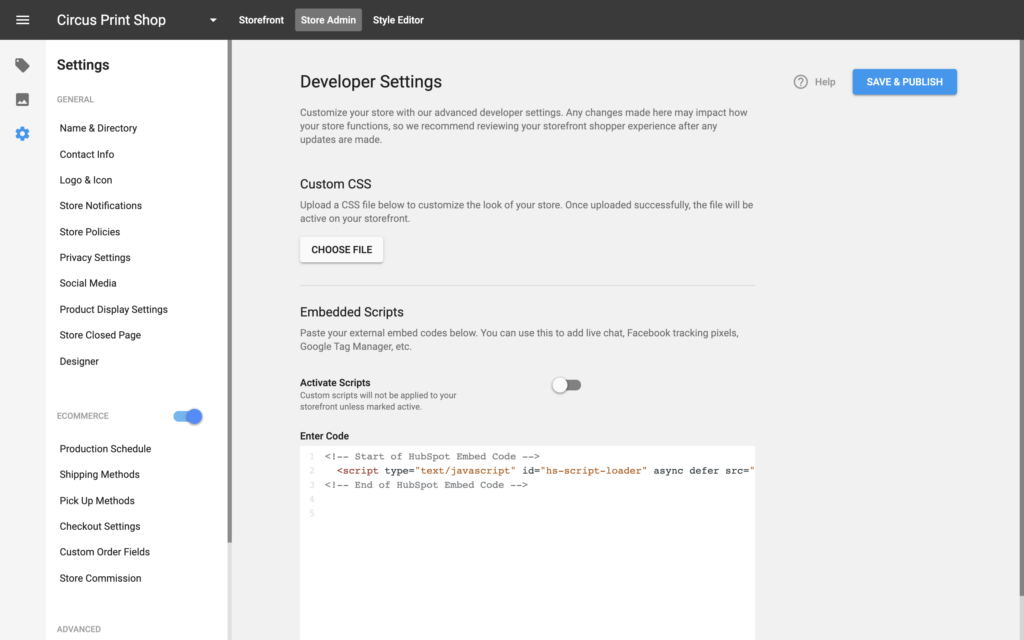1024x640 pixels.
Task: Open the Help link
Action: [825, 82]
